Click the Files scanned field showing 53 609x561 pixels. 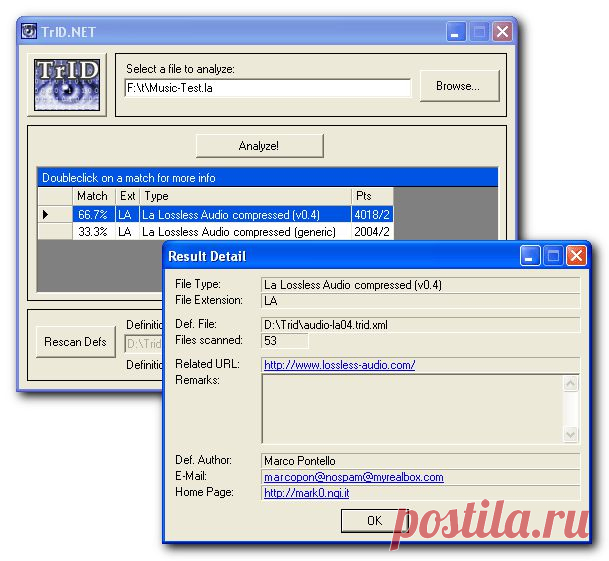tap(285, 341)
